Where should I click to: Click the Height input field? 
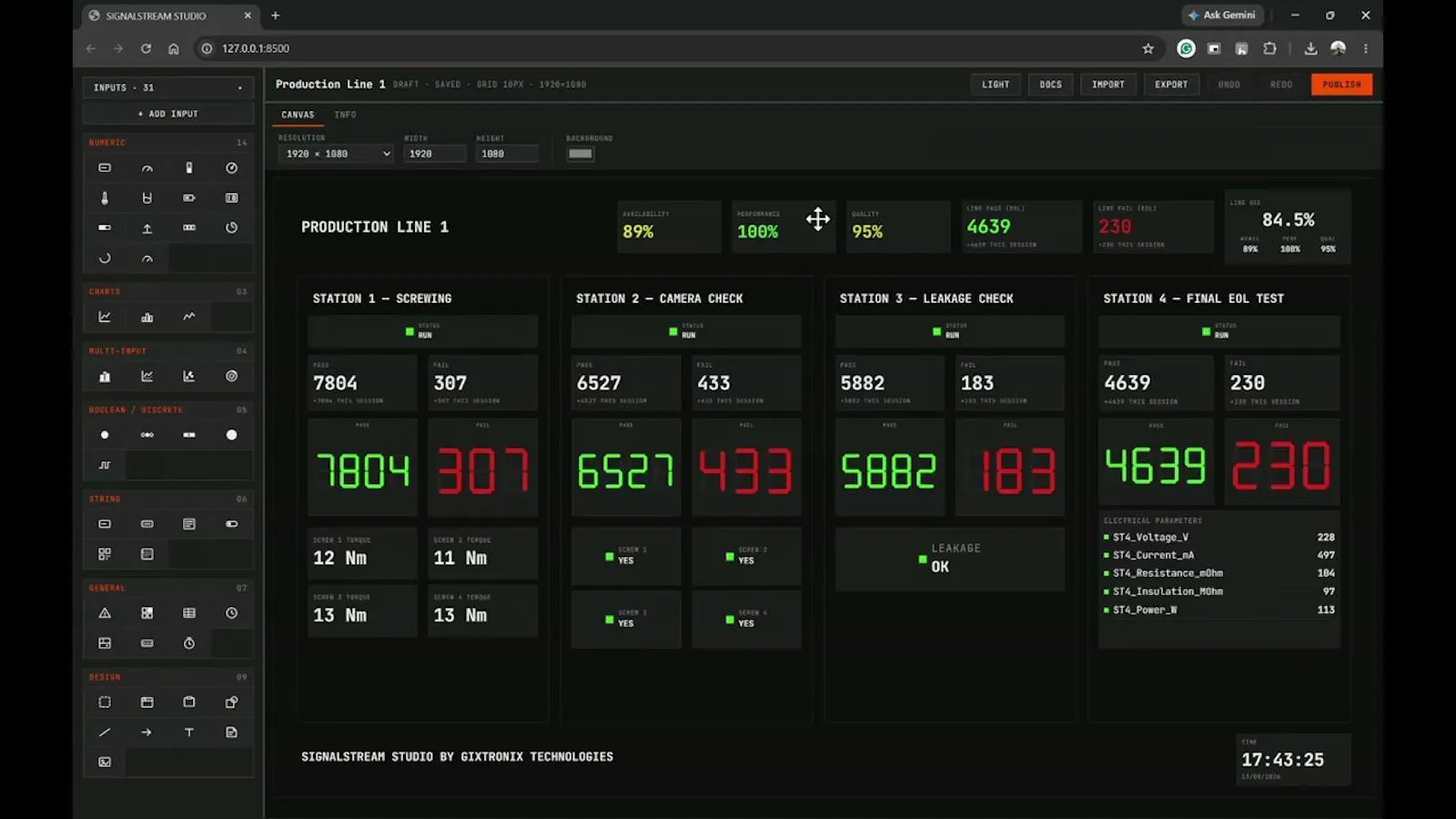click(x=507, y=154)
